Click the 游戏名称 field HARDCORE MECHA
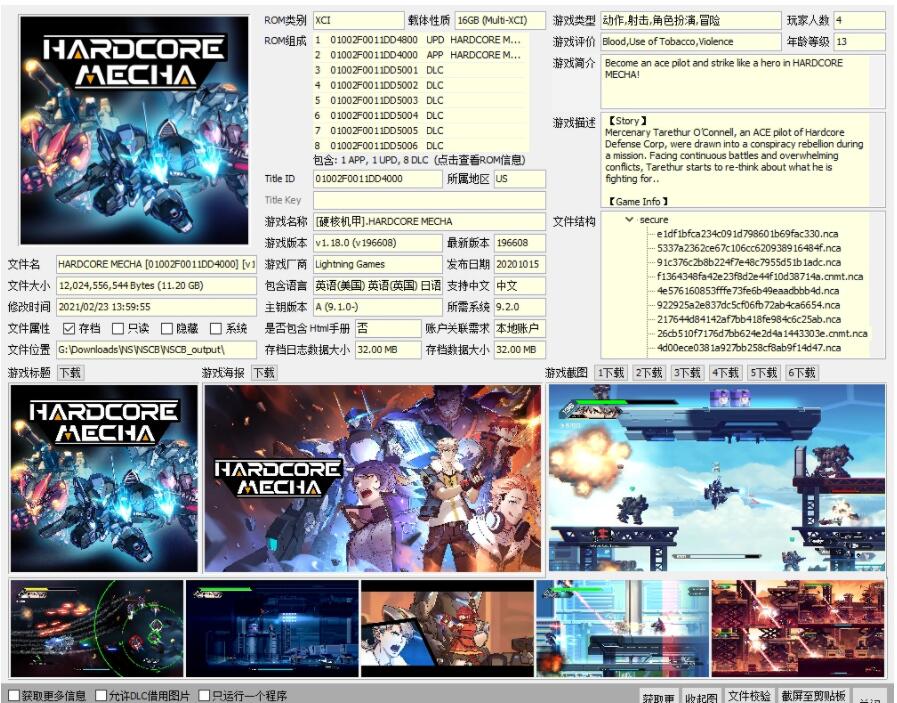 429,221
